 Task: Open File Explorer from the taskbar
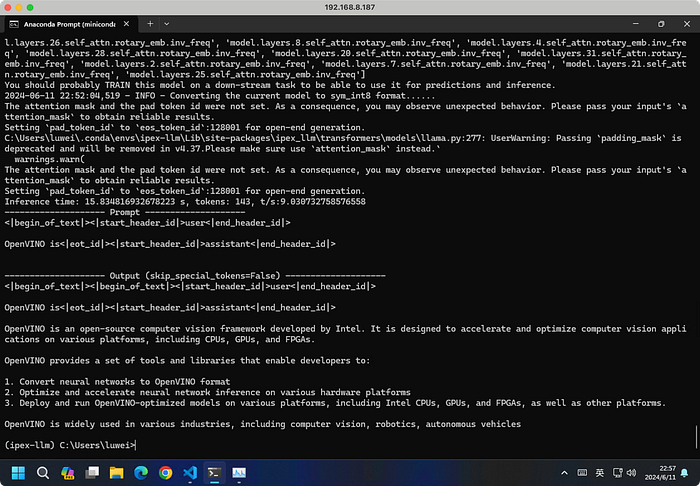pyautogui.click(x=117, y=473)
